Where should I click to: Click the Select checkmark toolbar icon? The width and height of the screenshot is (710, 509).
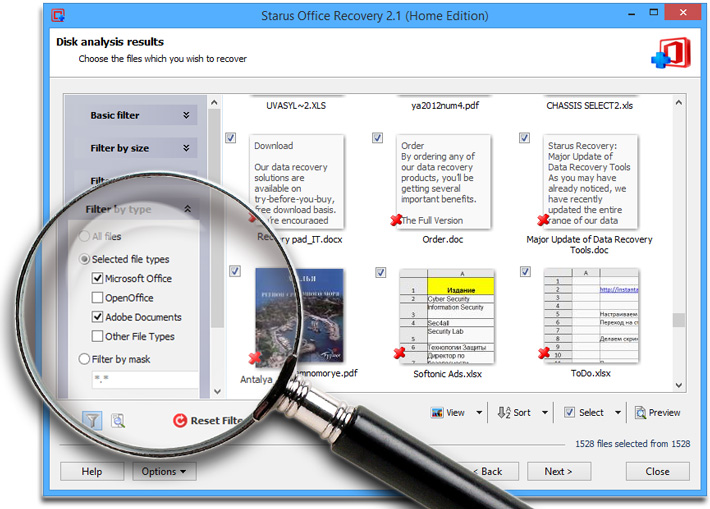point(569,412)
